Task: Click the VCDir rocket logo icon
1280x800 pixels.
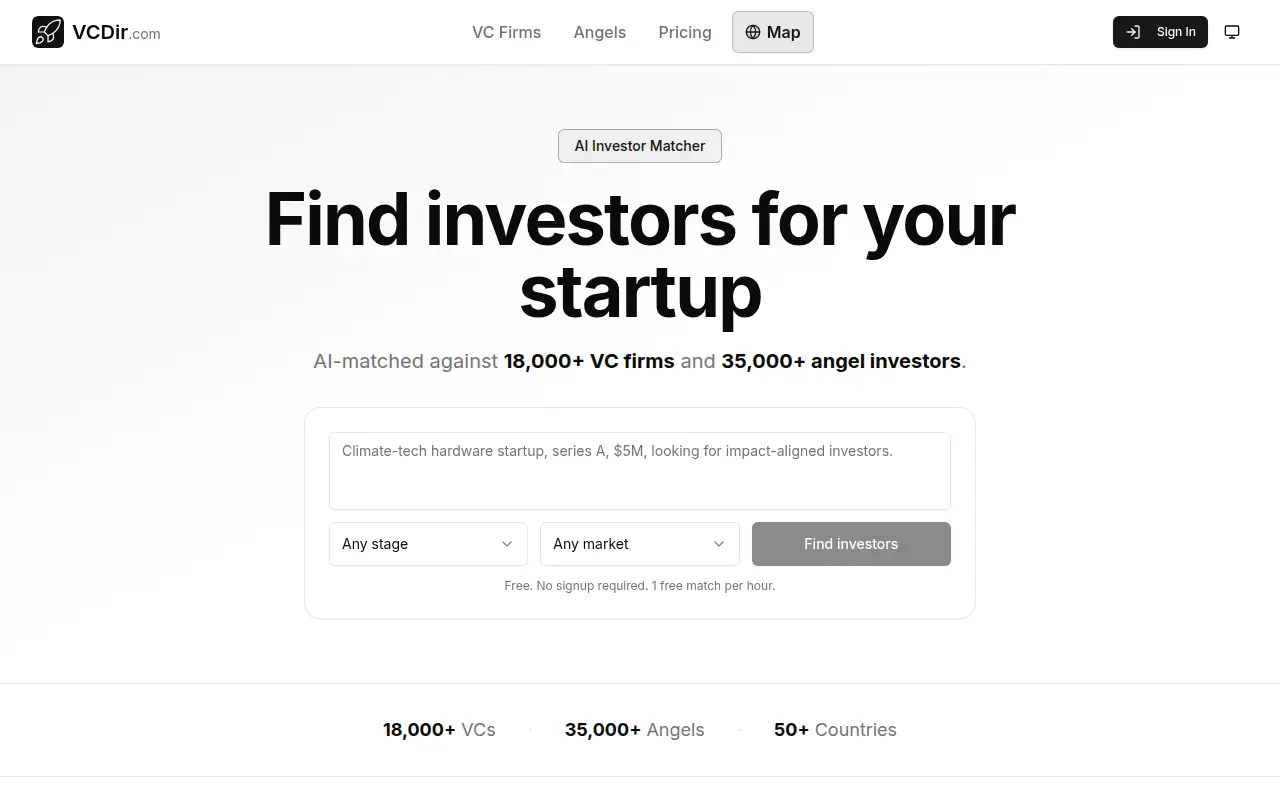Action: click(x=48, y=32)
